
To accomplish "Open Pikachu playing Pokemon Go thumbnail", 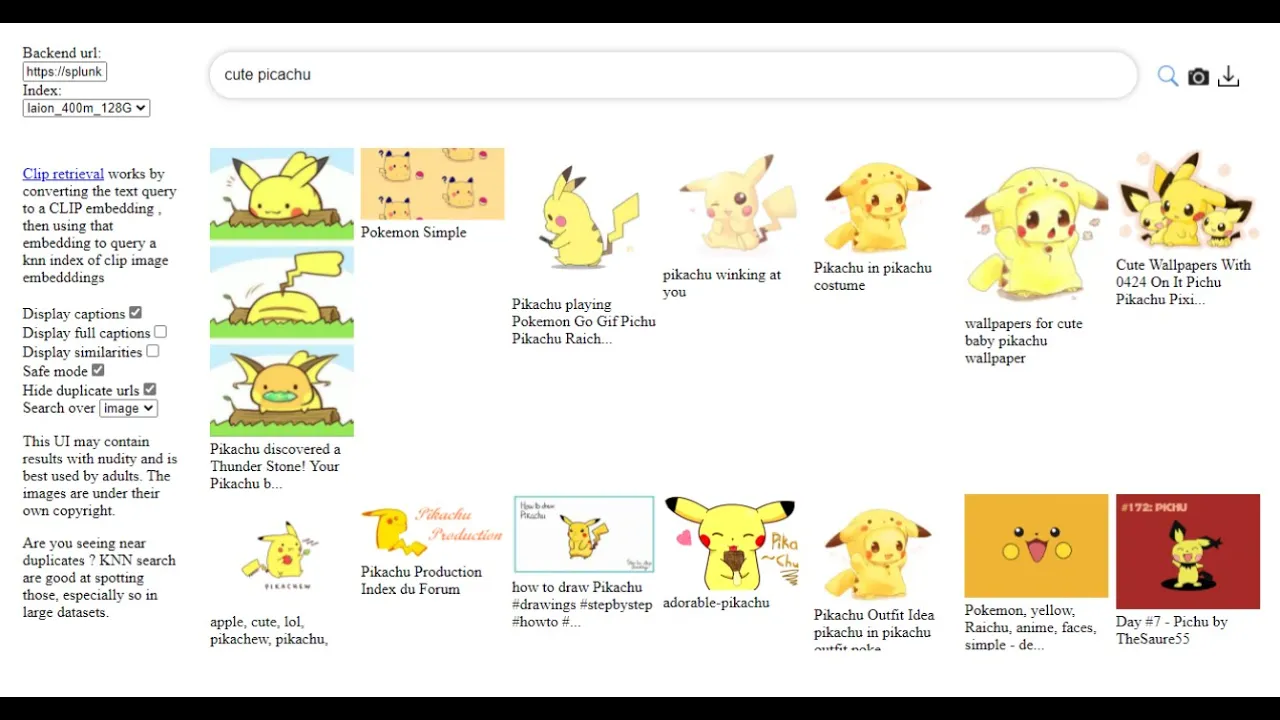I will pyautogui.click(x=584, y=220).
